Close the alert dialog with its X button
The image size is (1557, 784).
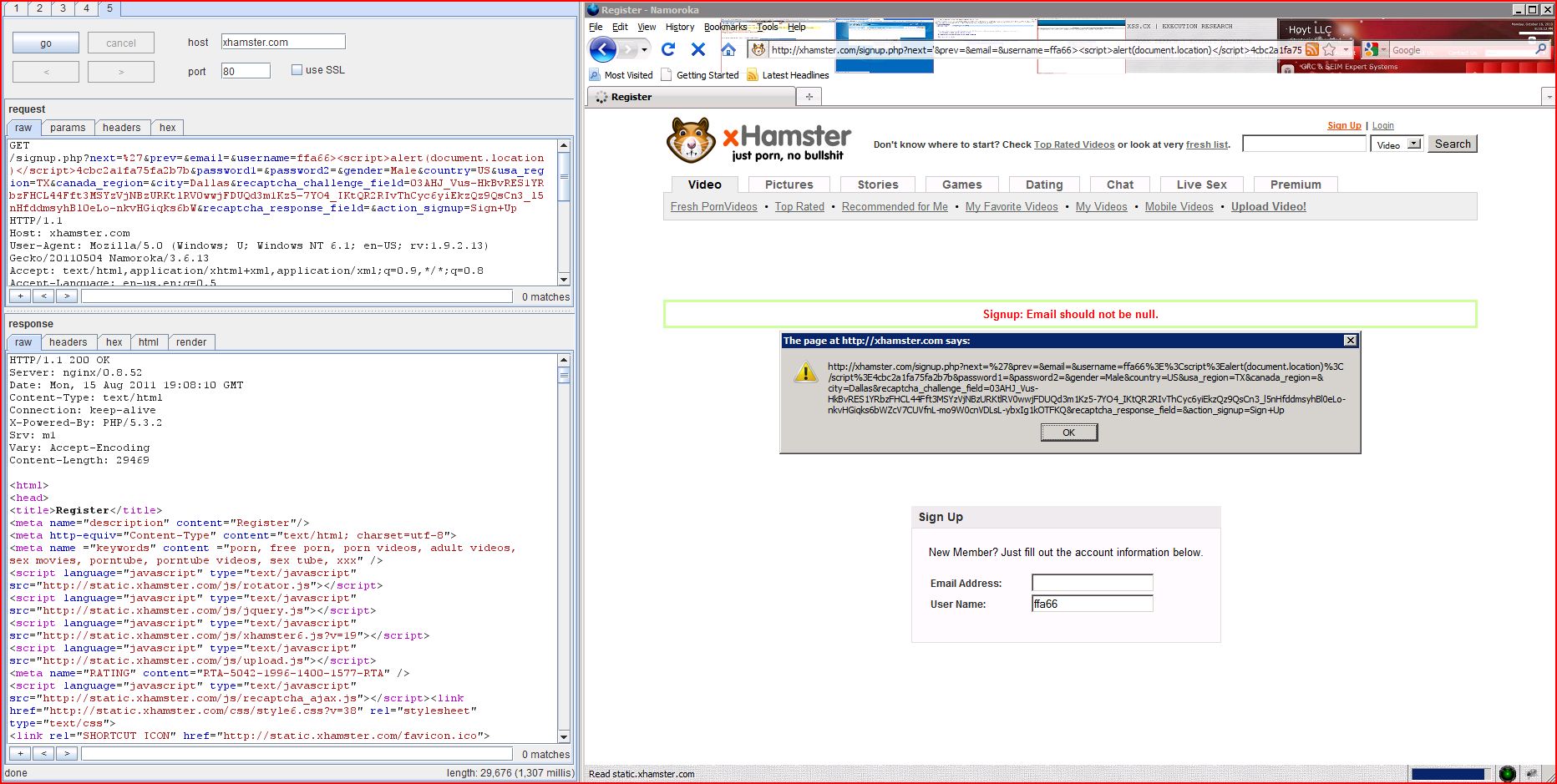[1350, 341]
